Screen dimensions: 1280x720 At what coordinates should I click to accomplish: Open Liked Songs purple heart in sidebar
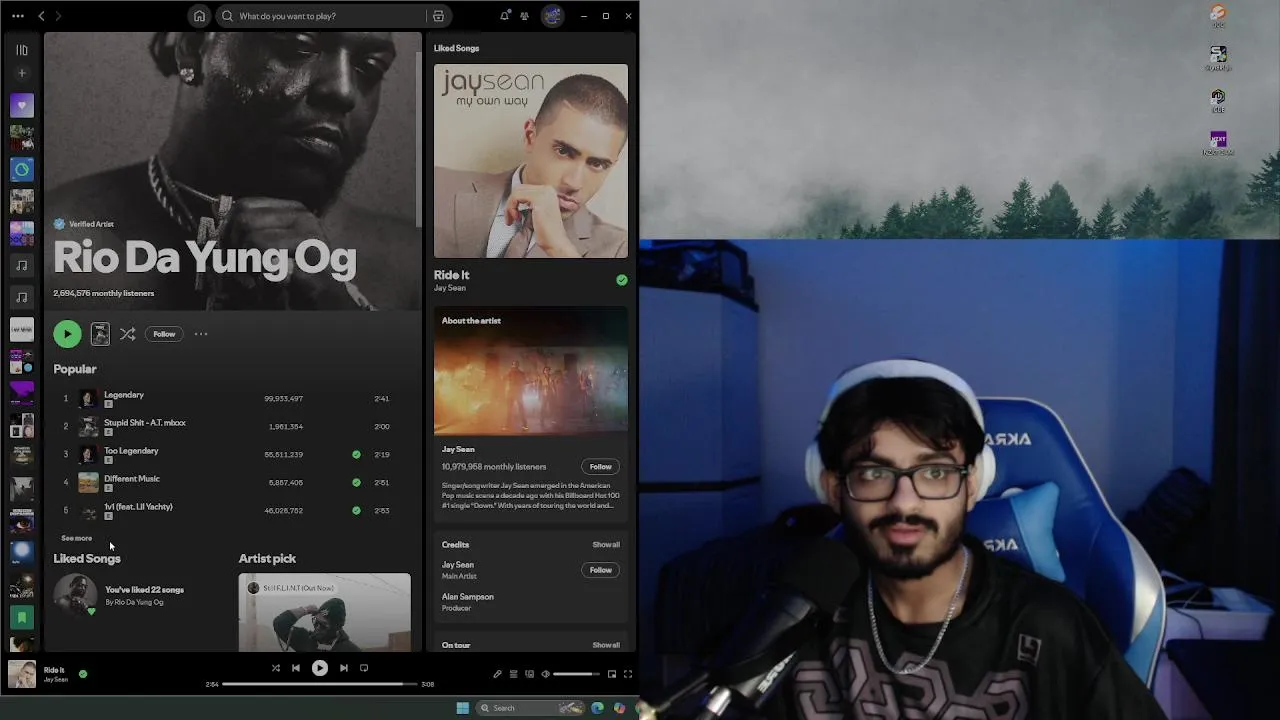[x=21, y=105]
